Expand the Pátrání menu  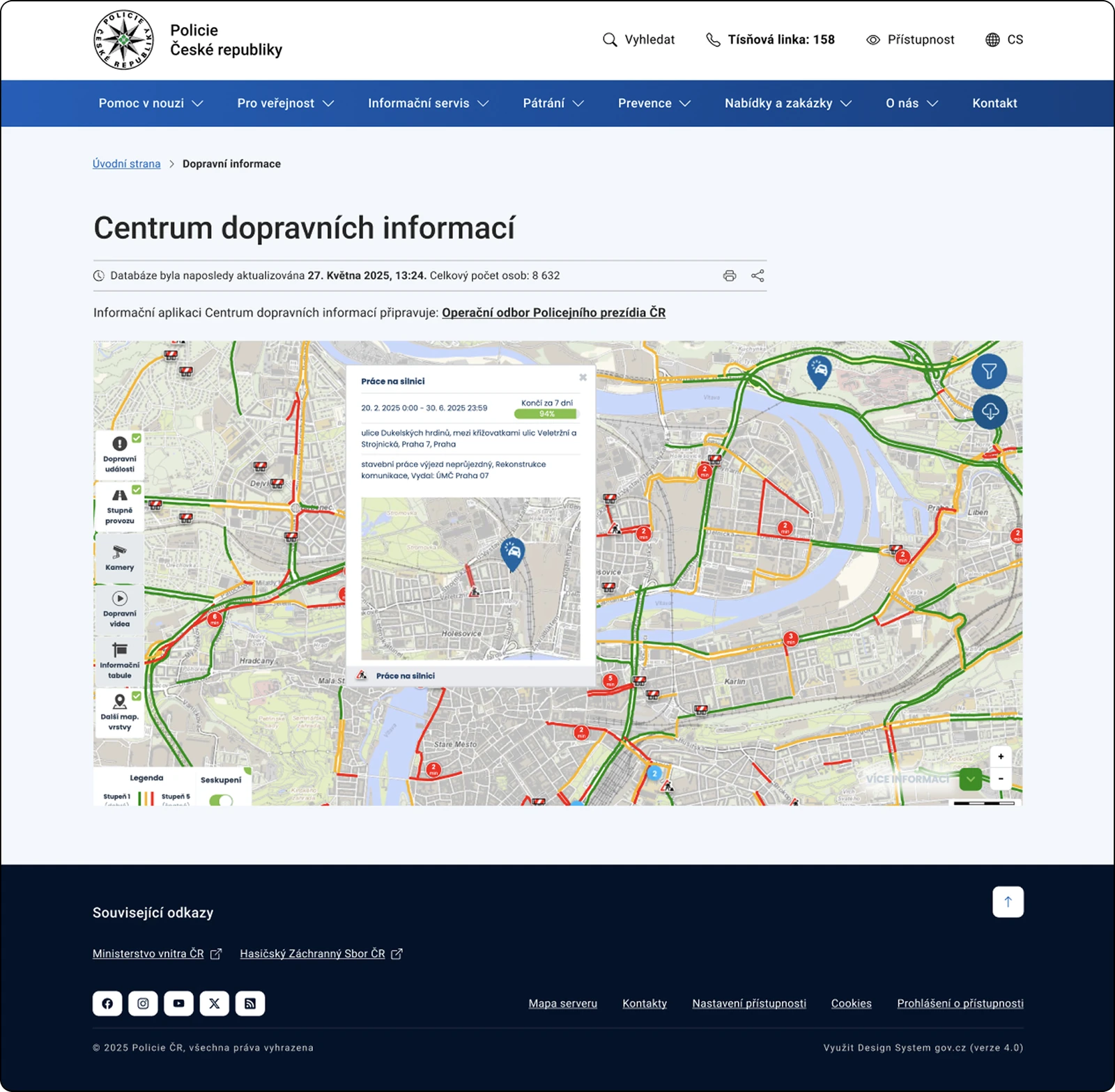coord(553,103)
